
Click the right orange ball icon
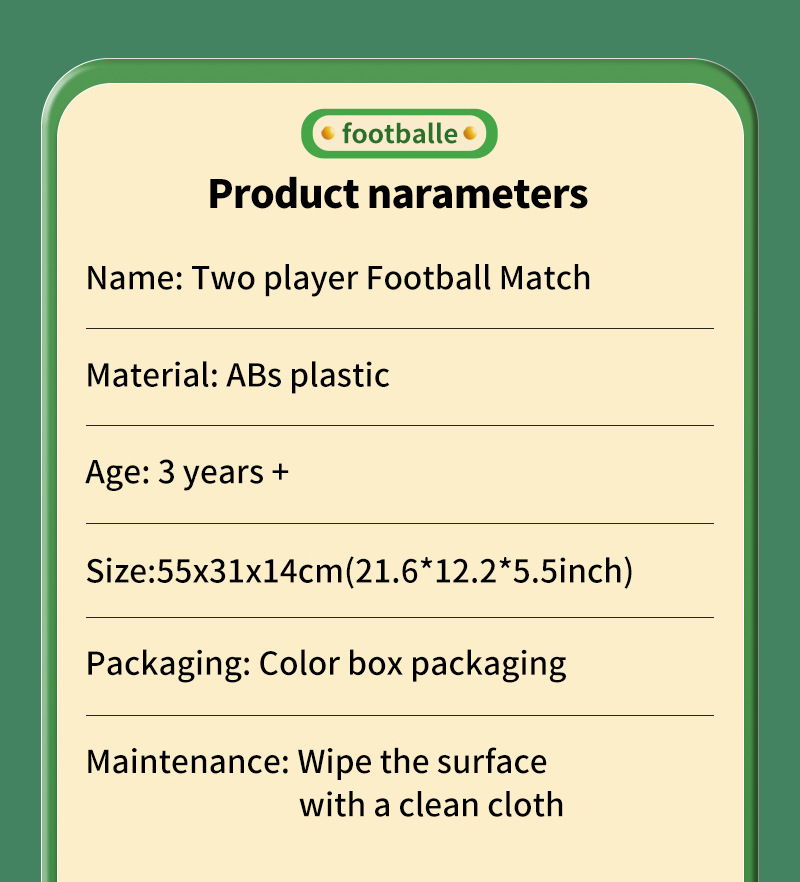471,133
